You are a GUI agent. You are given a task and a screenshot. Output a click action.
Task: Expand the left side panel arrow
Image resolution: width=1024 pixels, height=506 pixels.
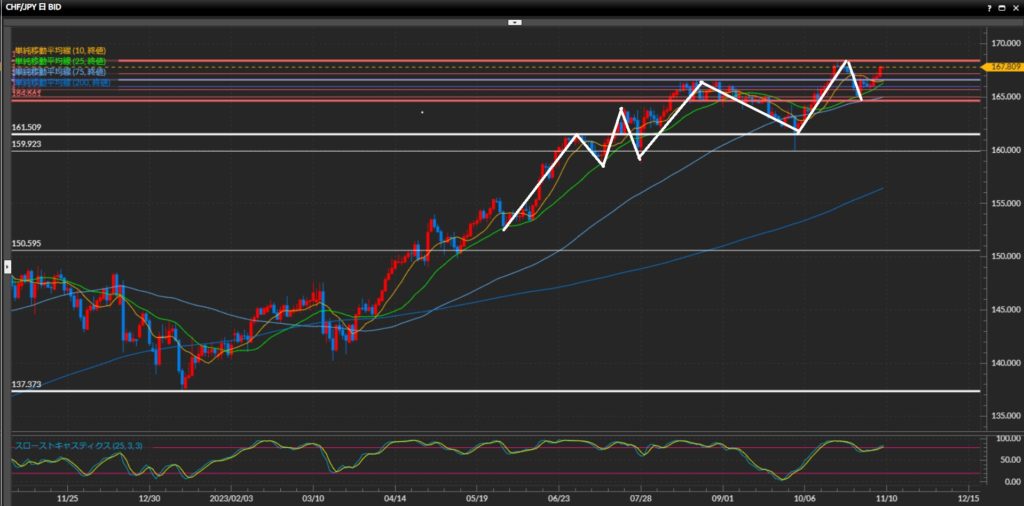click(x=5, y=266)
